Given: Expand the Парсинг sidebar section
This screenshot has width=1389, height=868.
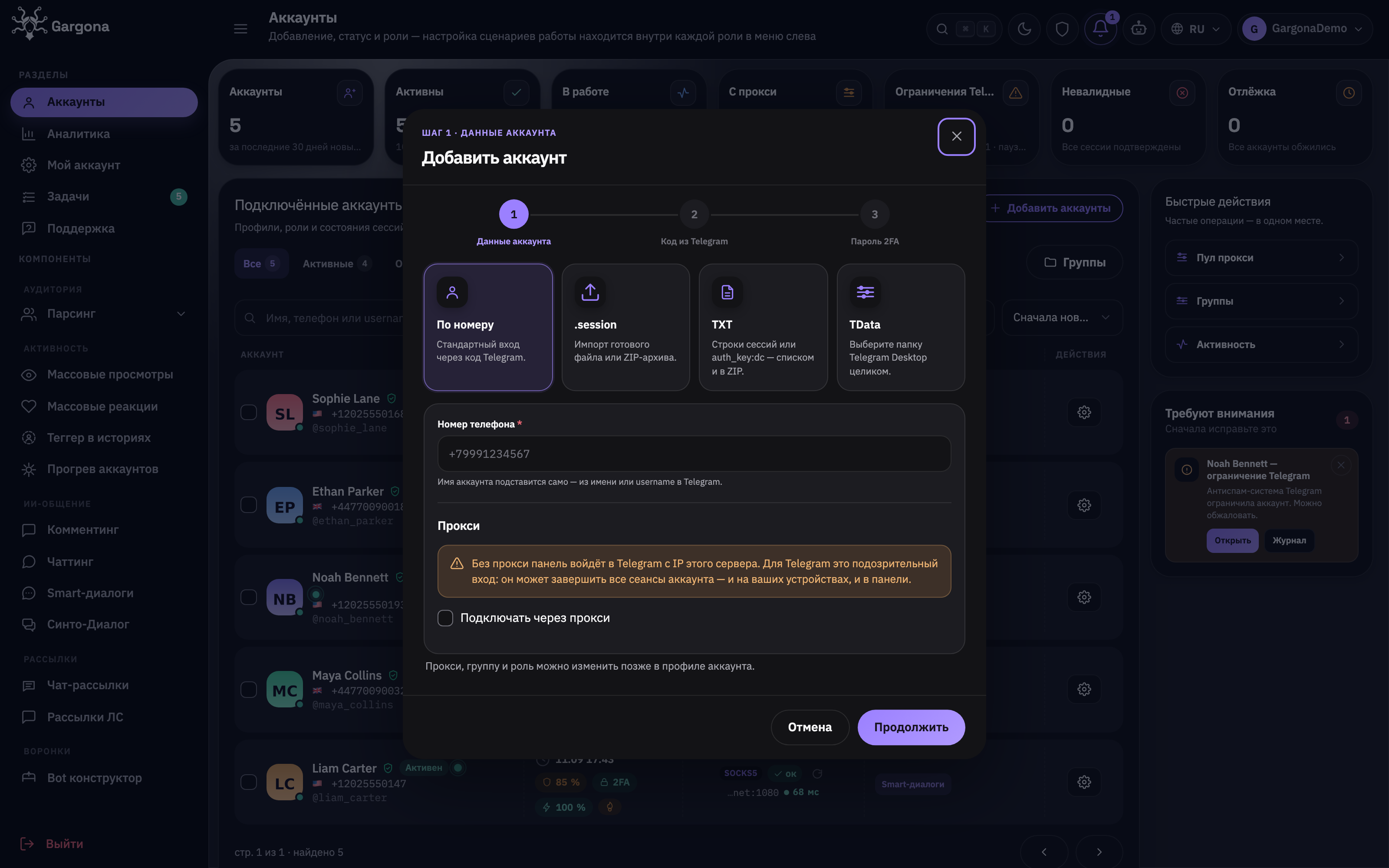Looking at the screenshot, I should coord(104,314).
